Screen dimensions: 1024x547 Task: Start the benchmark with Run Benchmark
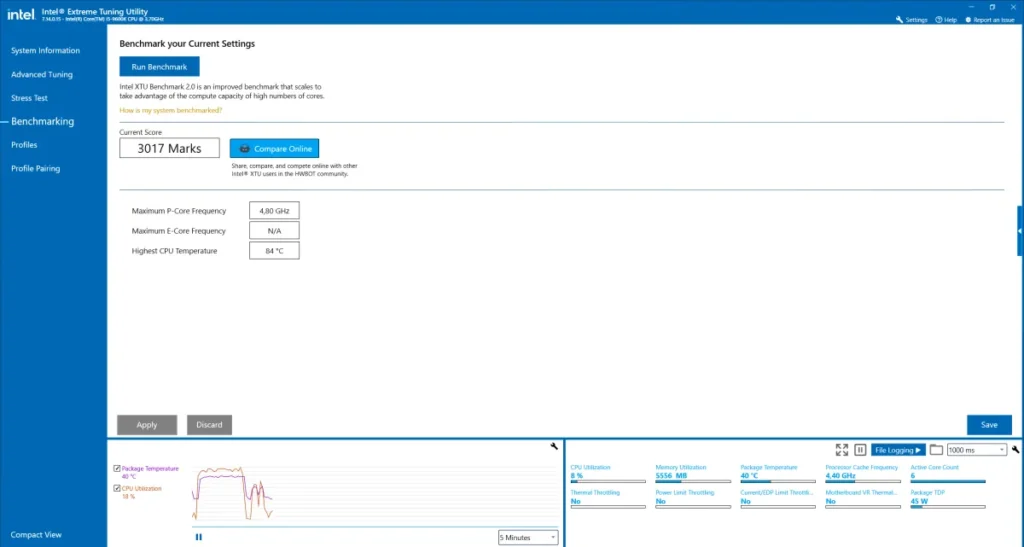click(x=159, y=67)
